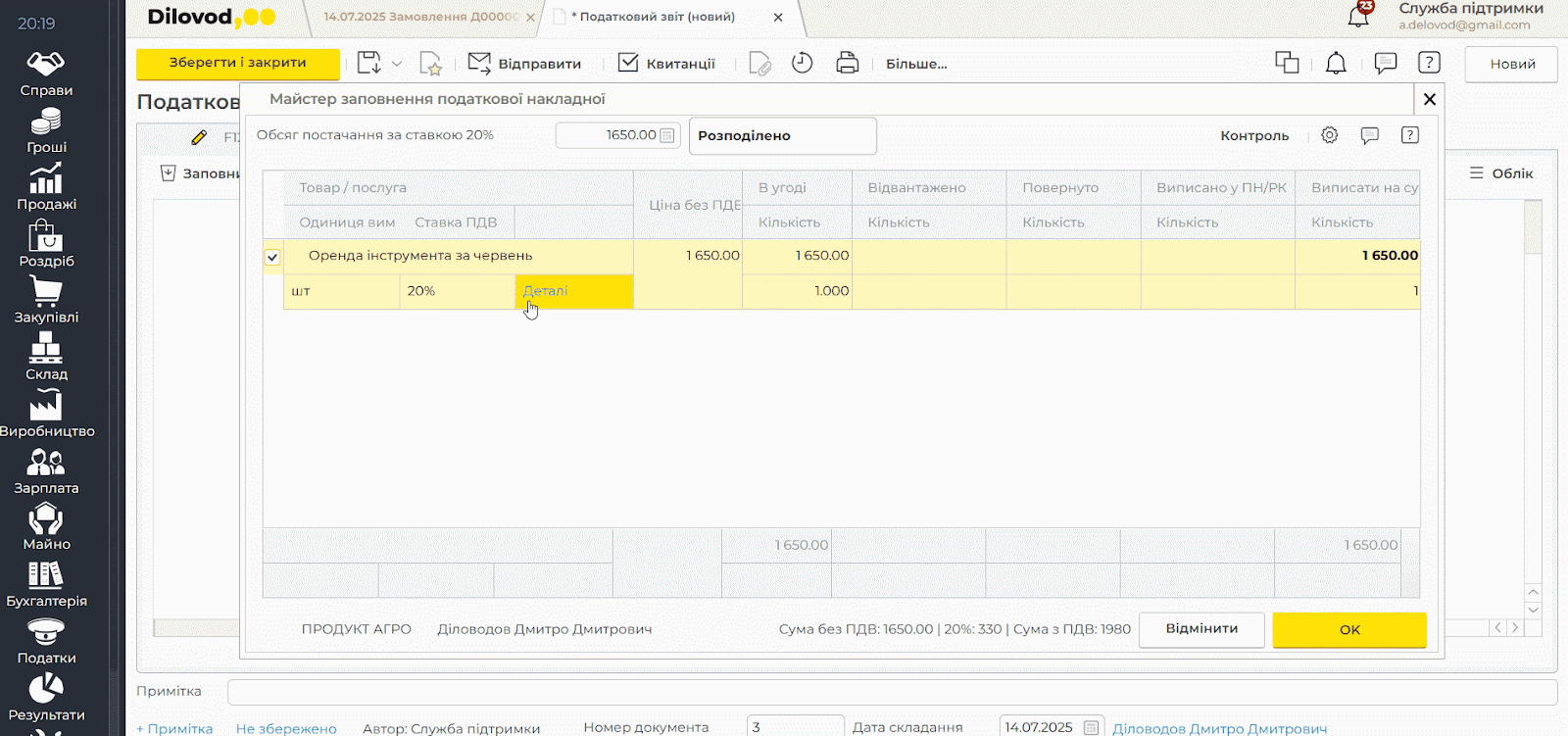Open the Деталі link in row

[545, 291]
